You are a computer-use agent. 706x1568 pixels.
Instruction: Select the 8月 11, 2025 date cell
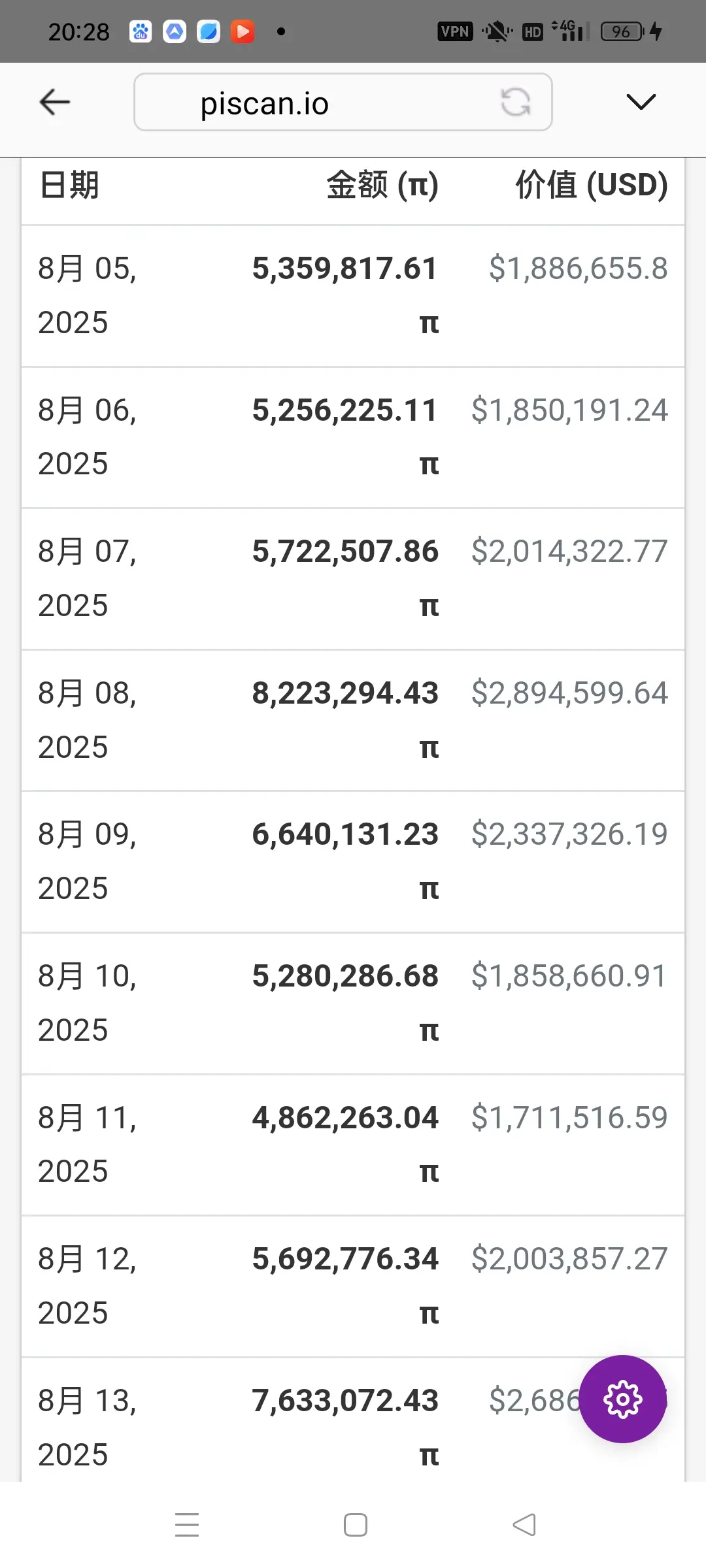tap(87, 1145)
